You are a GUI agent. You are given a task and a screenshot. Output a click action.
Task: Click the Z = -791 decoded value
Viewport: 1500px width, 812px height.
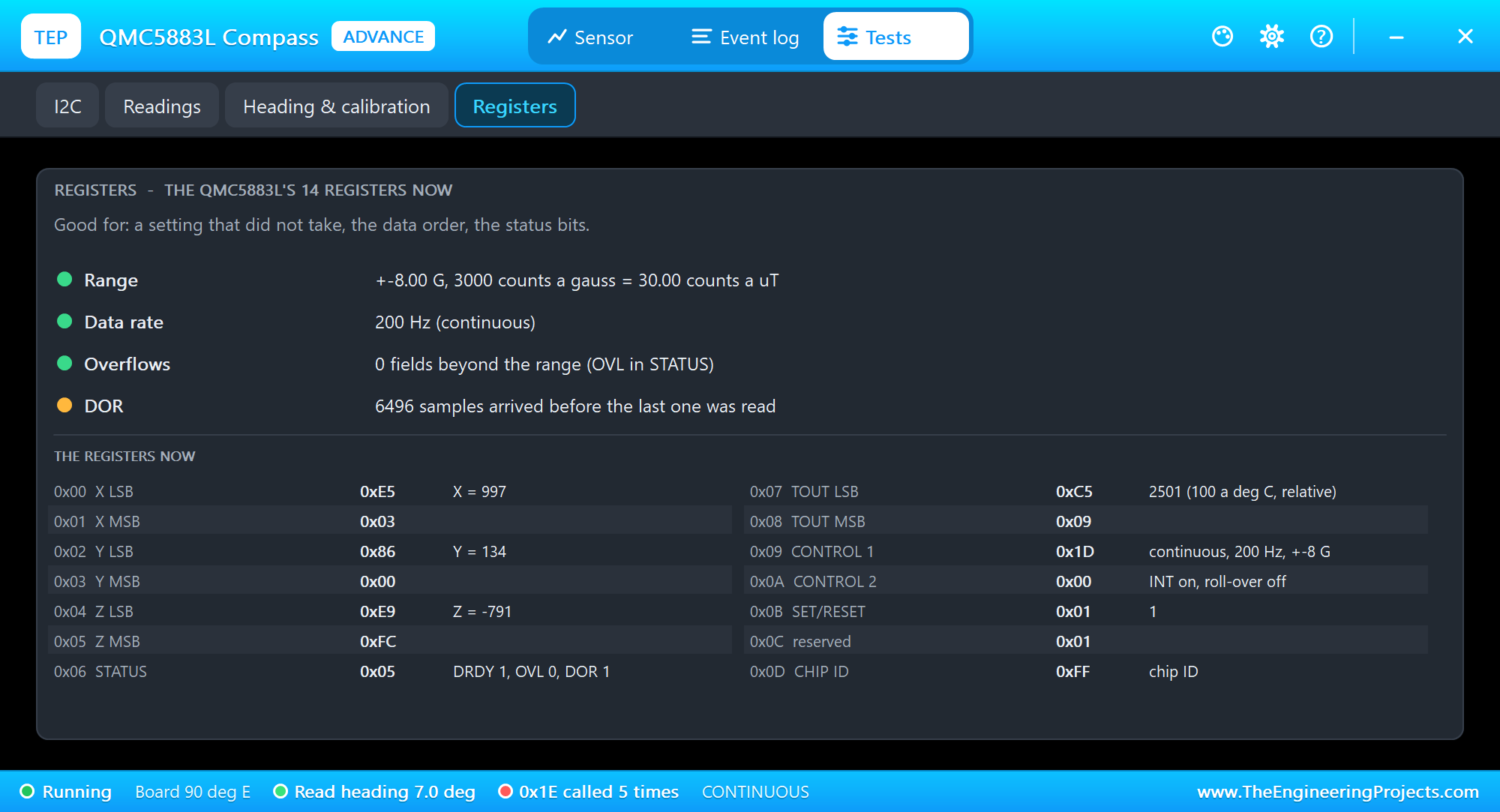pyautogui.click(x=482, y=611)
